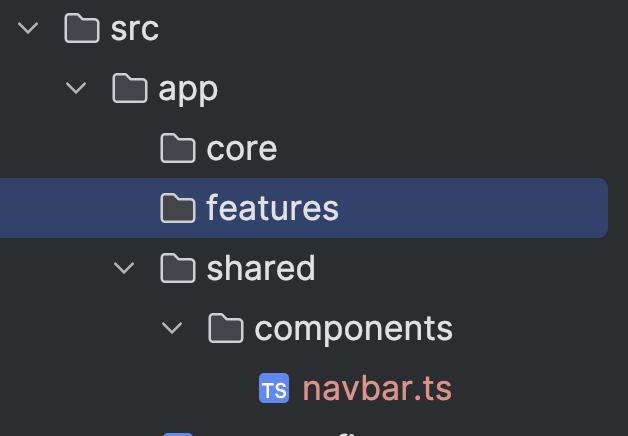Select the app folder name

(x=188, y=89)
